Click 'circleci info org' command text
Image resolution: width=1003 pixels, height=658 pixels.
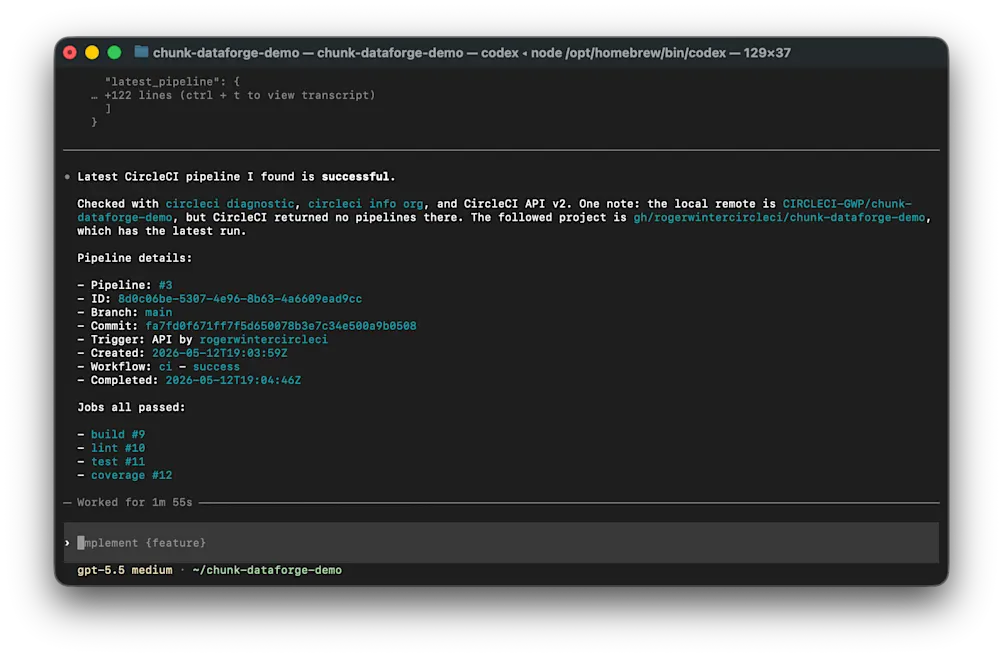[x=365, y=204]
